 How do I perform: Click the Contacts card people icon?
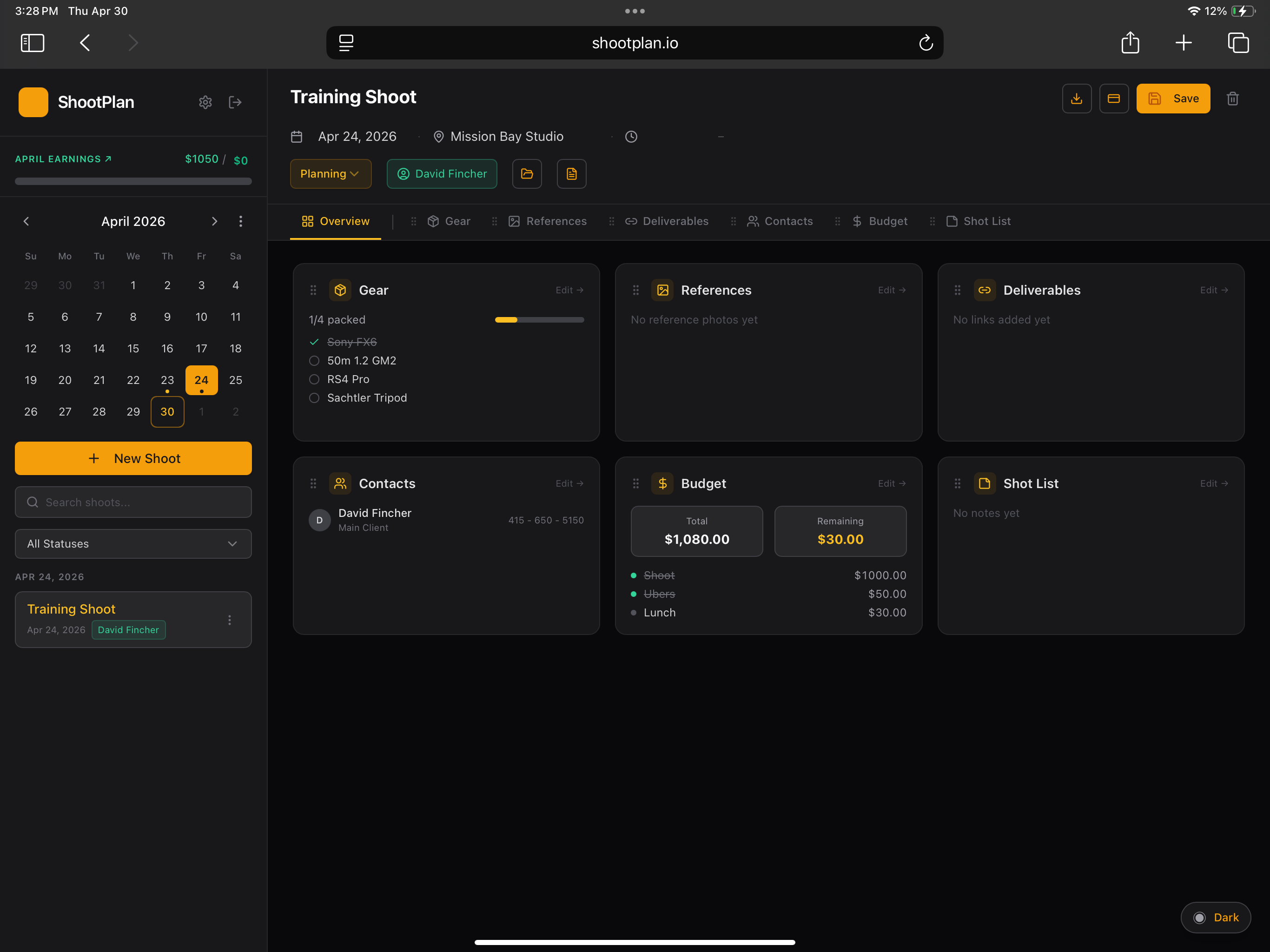(340, 483)
